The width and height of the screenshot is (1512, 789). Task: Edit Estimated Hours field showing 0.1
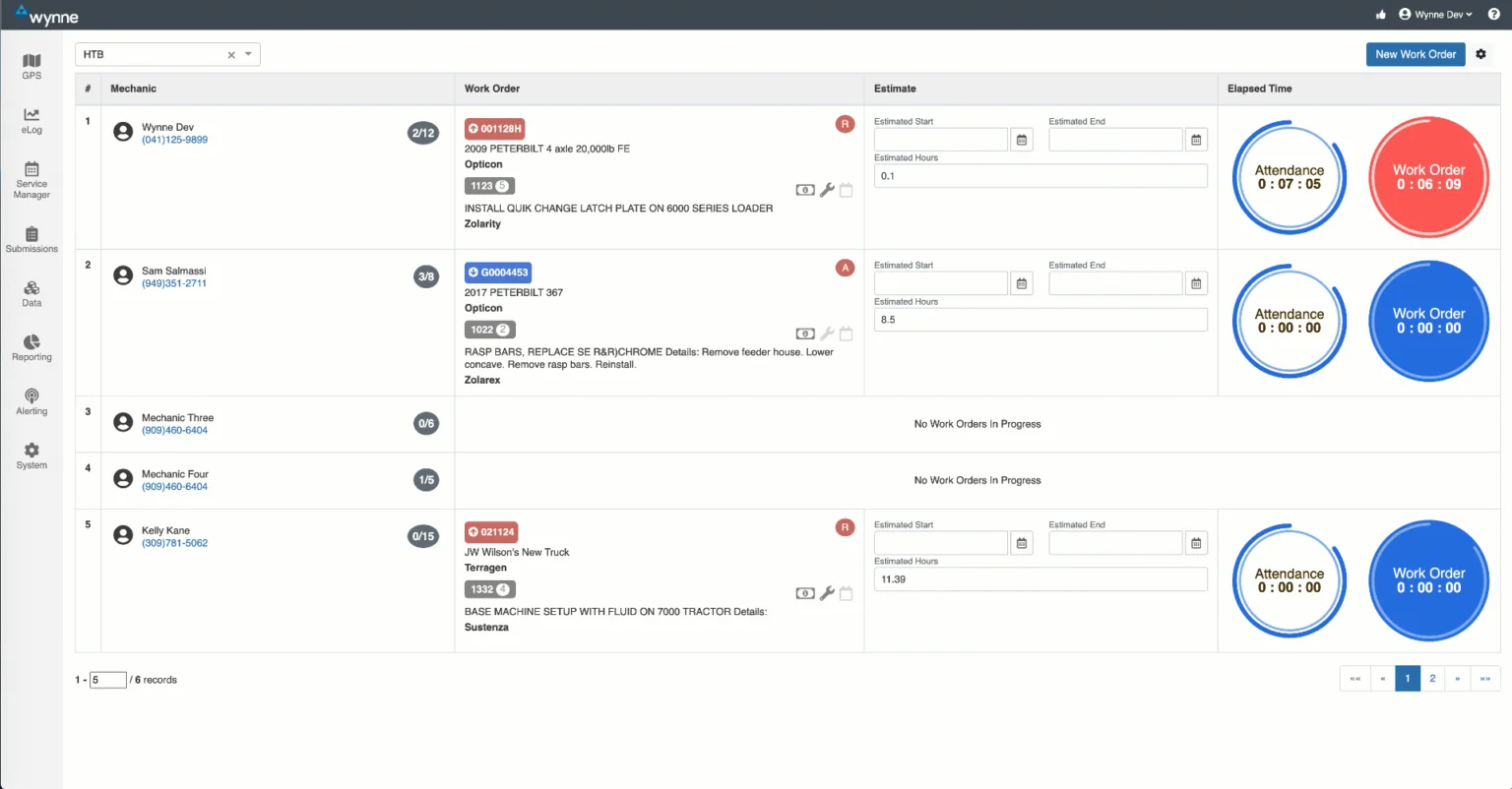click(x=1040, y=176)
